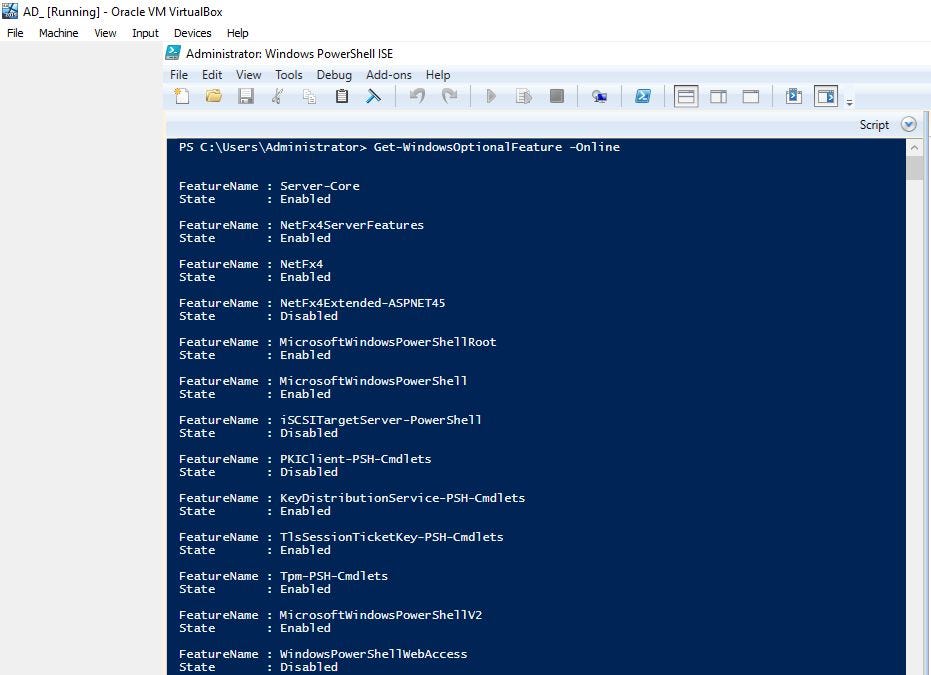The image size is (931, 675).
Task: Open the toolbar overflow dropdown
Action: pyautogui.click(x=848, y=100)
